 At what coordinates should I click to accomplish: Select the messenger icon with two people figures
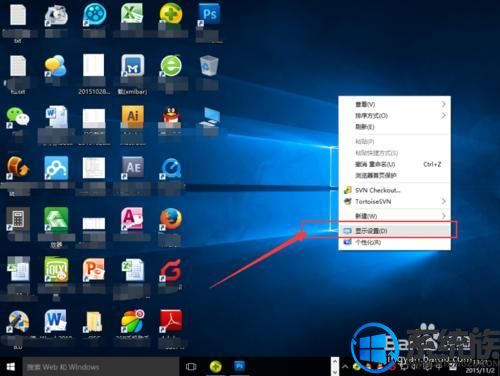[55, 66]
